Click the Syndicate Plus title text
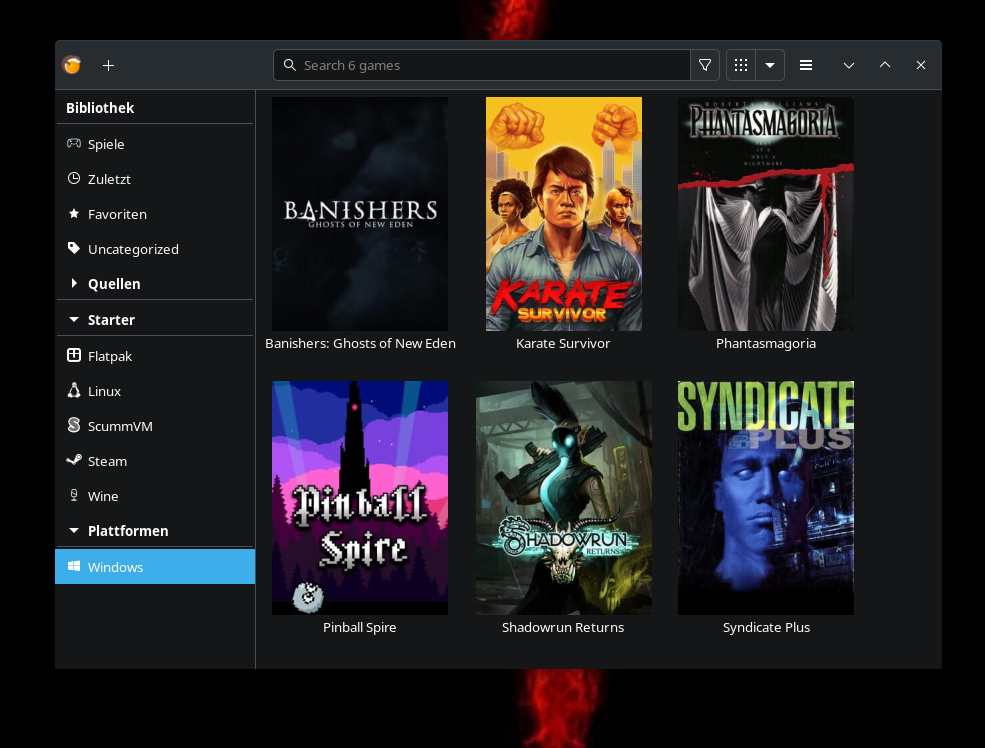Screen dimensions: 985x748 [x=766, y=627]
